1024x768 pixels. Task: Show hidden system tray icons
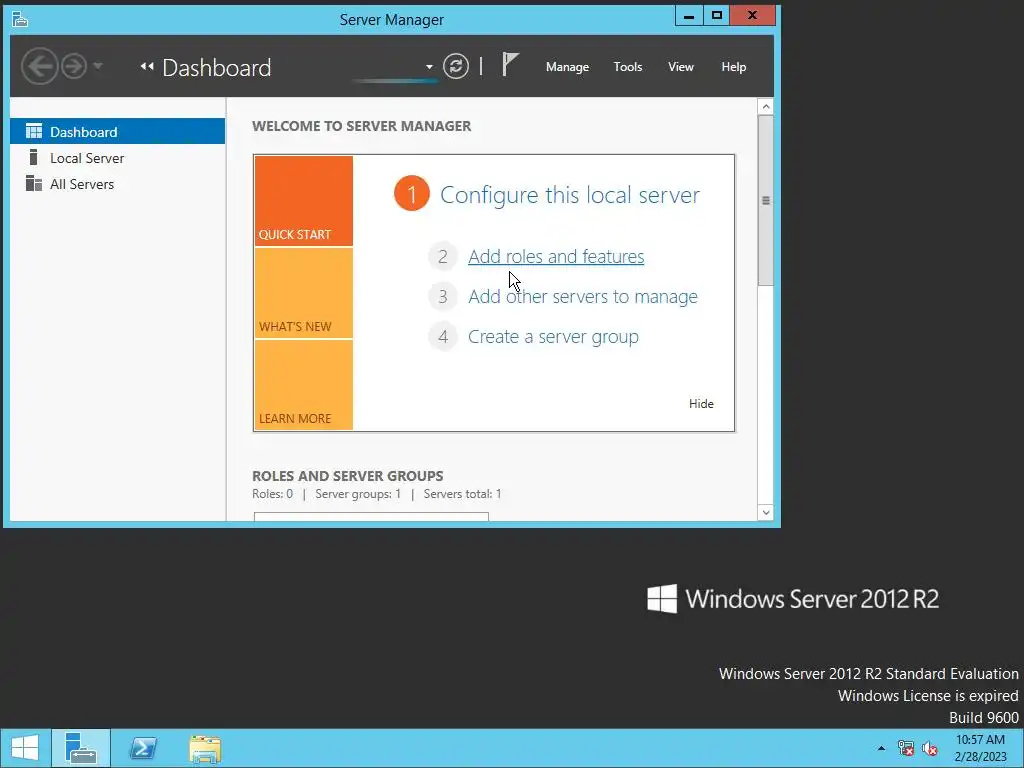click(x=881, y=748)
